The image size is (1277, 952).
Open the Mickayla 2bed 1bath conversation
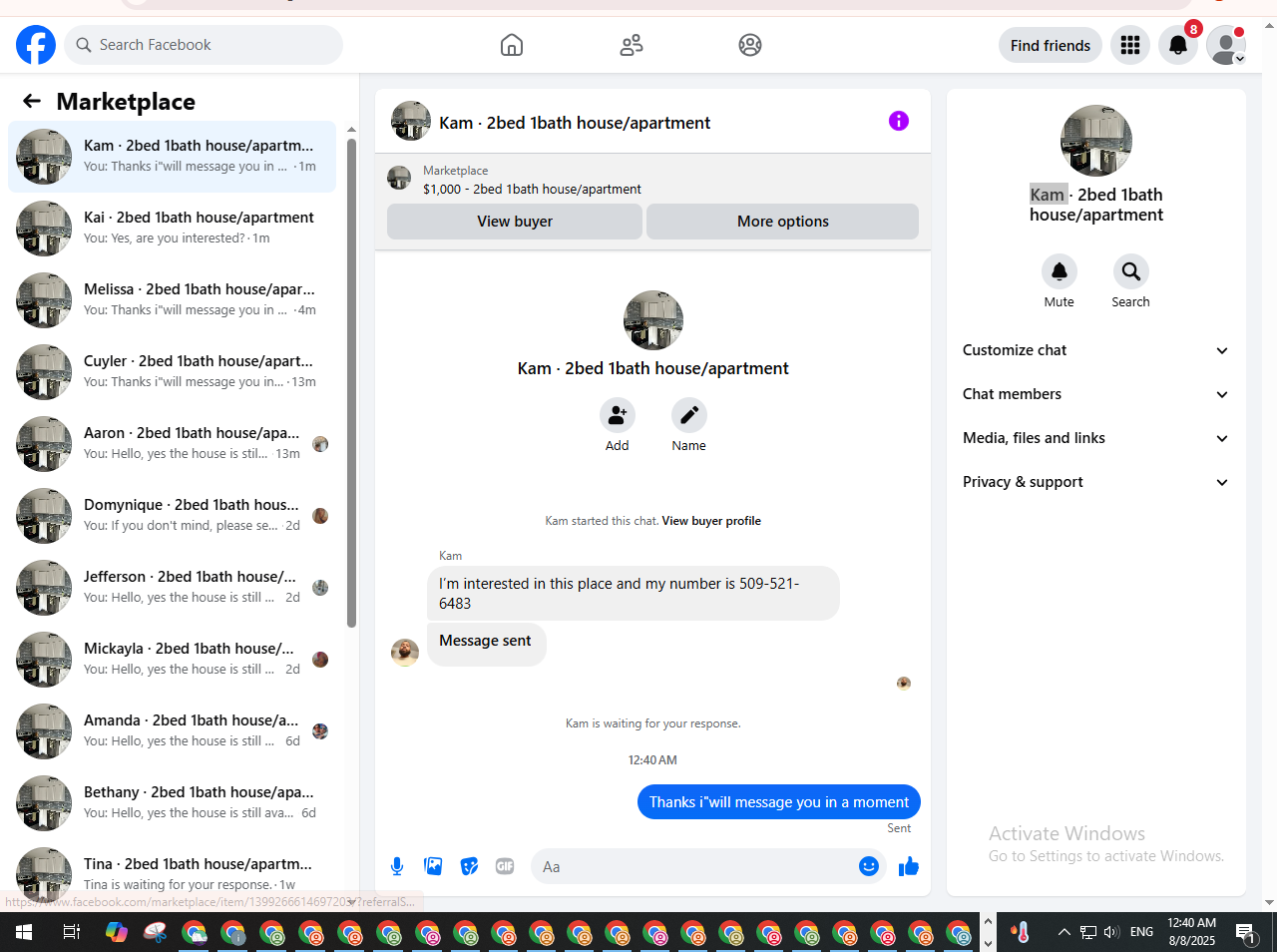[x=172, y=660]
